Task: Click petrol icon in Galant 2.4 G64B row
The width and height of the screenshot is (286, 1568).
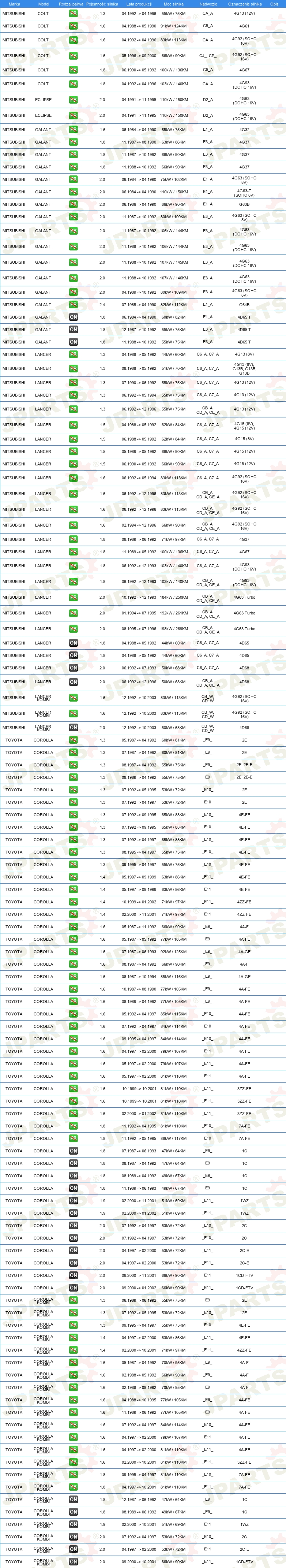Action: pos(73,305)
